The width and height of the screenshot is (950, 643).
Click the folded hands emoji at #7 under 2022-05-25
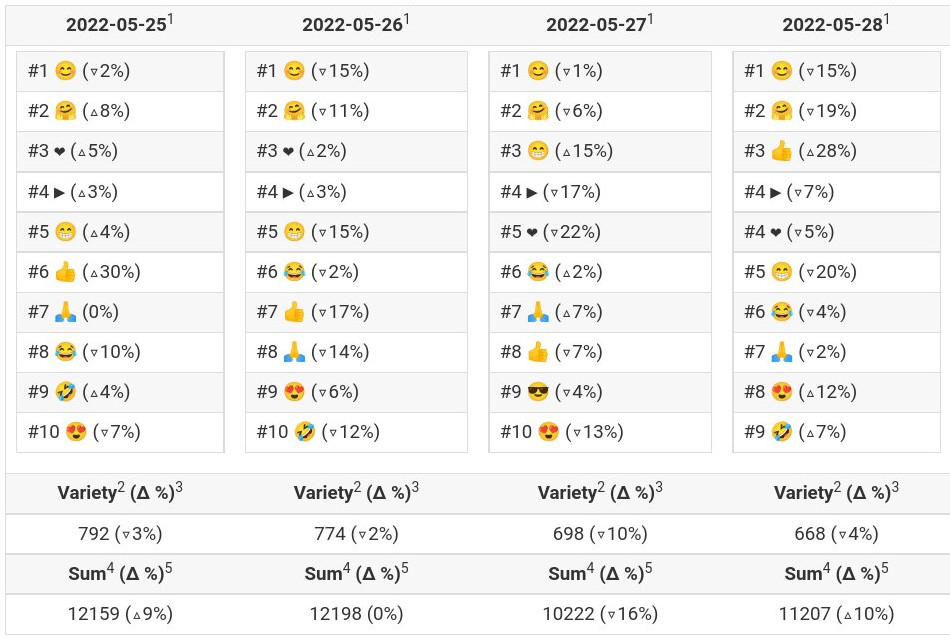65,312
